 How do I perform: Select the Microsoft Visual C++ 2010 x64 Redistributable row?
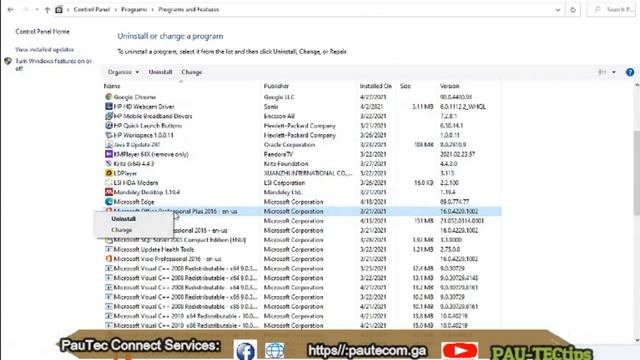tap(302, 316)
